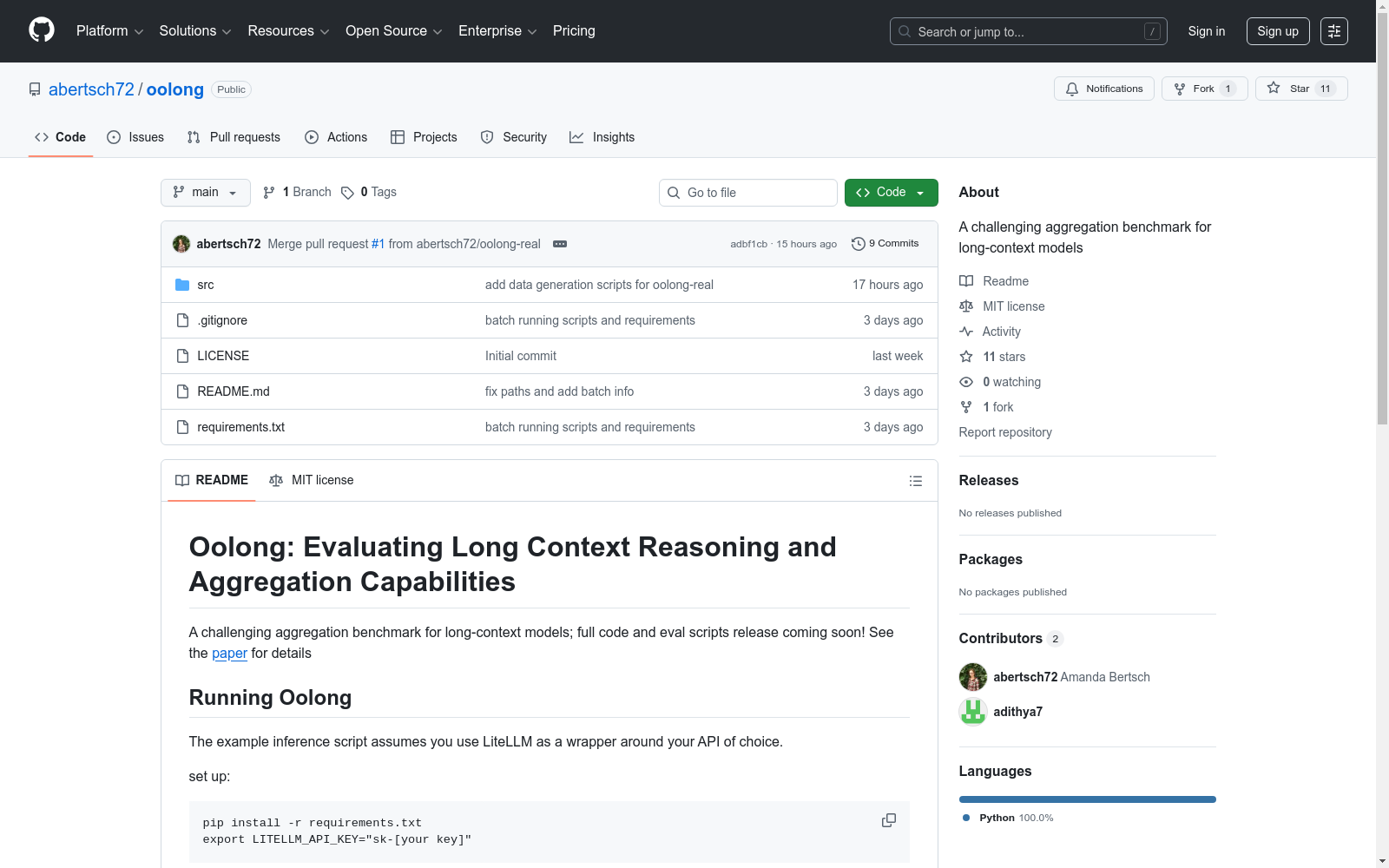
Task: Switch to the Insights tab
Action: click(602, 137)
